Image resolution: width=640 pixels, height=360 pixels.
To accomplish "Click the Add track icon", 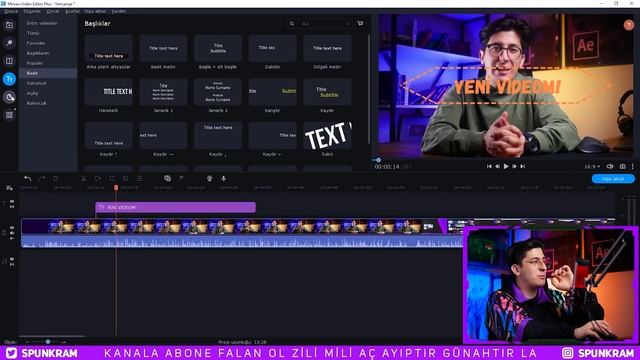I will (x=9, y=188).
